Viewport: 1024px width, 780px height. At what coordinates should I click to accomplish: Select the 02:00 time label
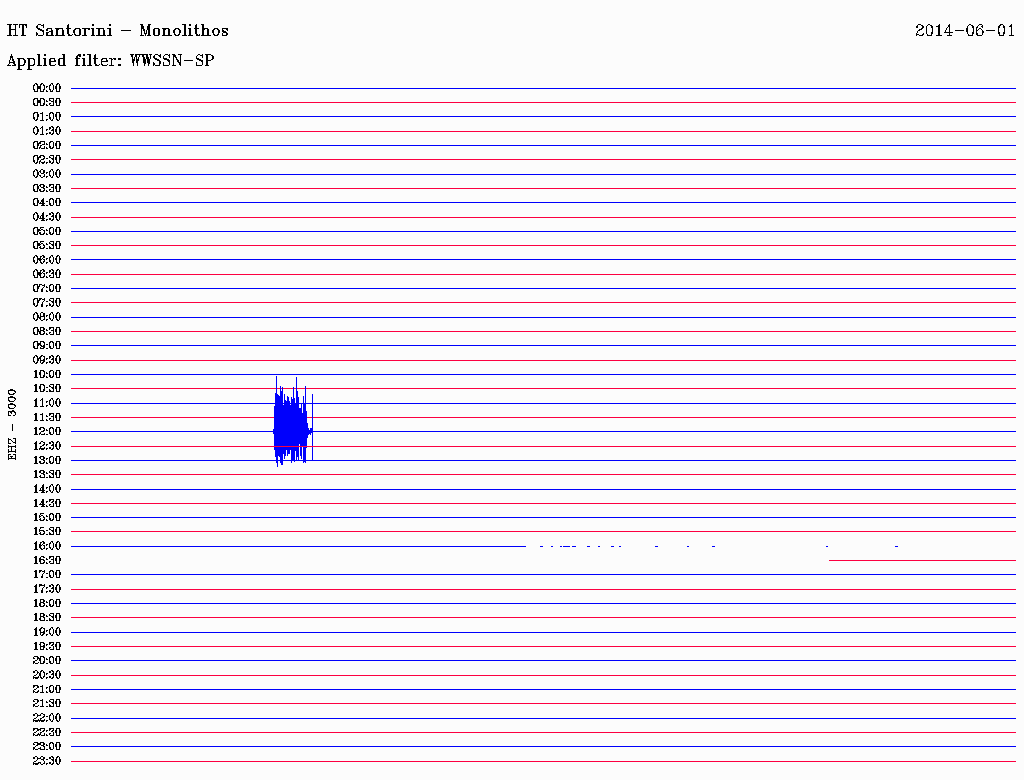(x=47, y=146)
